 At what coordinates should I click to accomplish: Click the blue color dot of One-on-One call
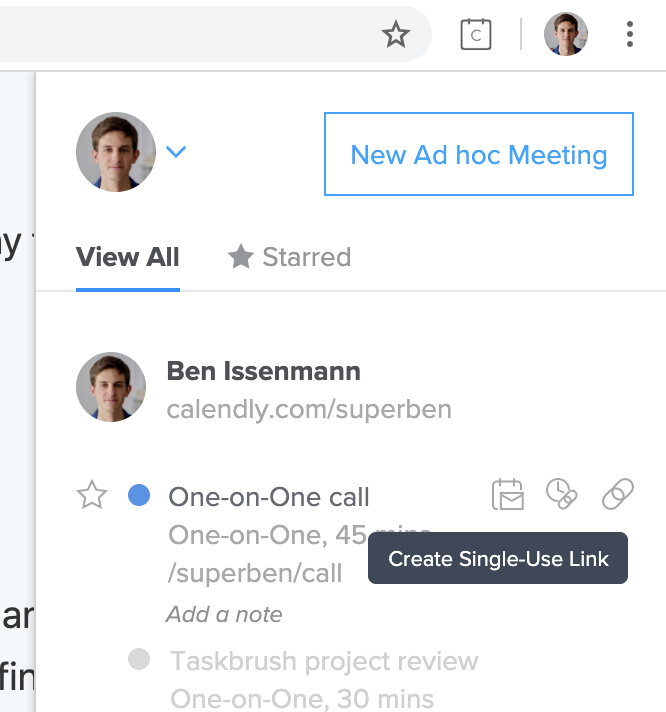(139, 495)
